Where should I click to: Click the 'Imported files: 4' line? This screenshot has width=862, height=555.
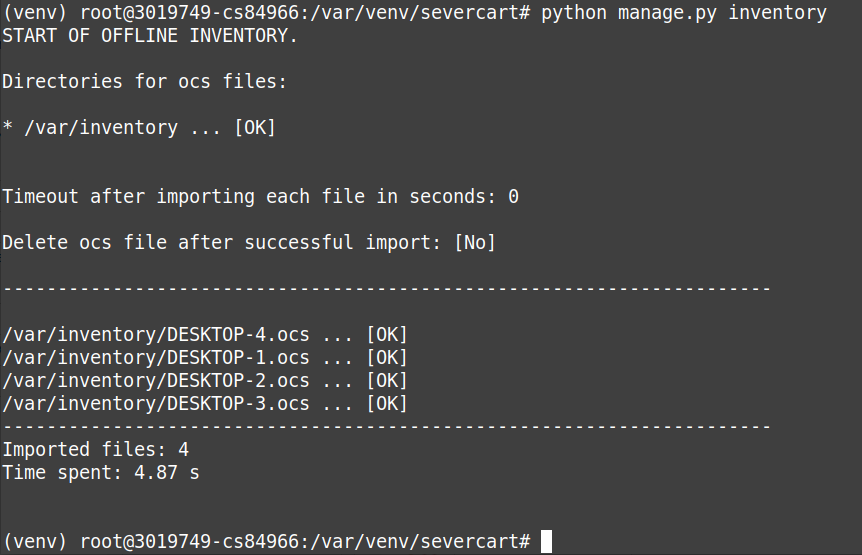(x=96, y=449)
